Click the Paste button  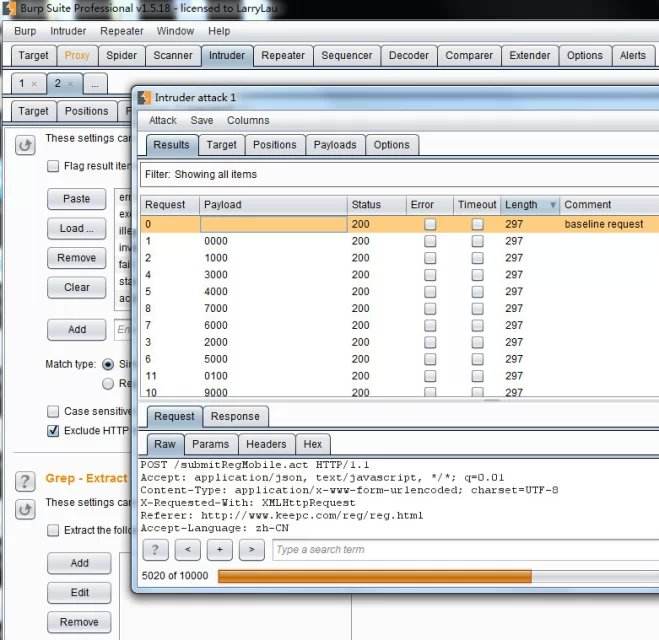[76, 199]
